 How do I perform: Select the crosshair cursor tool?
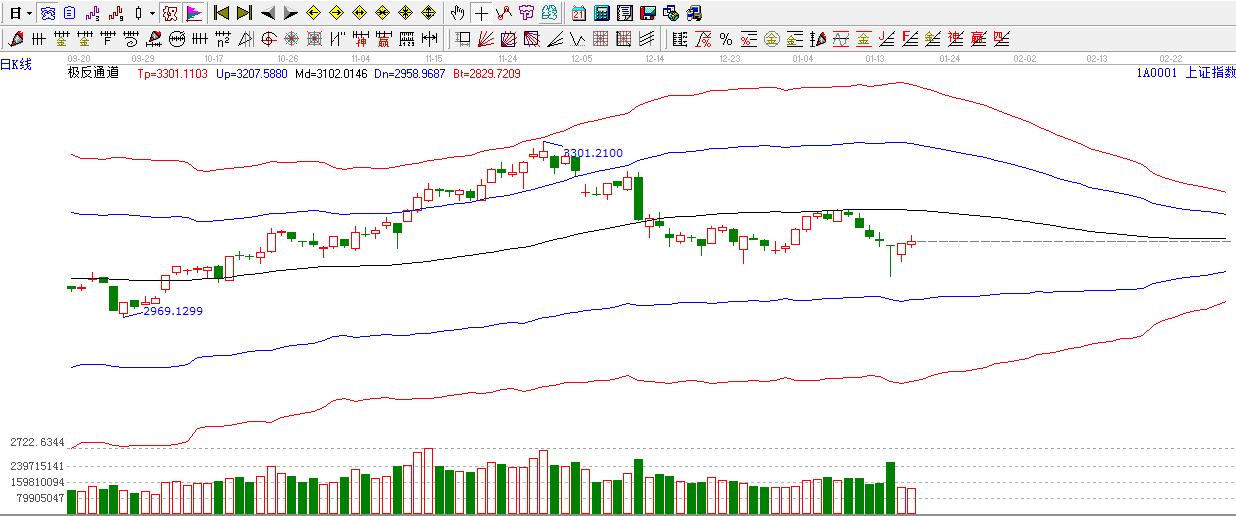(x=482, y=13)
